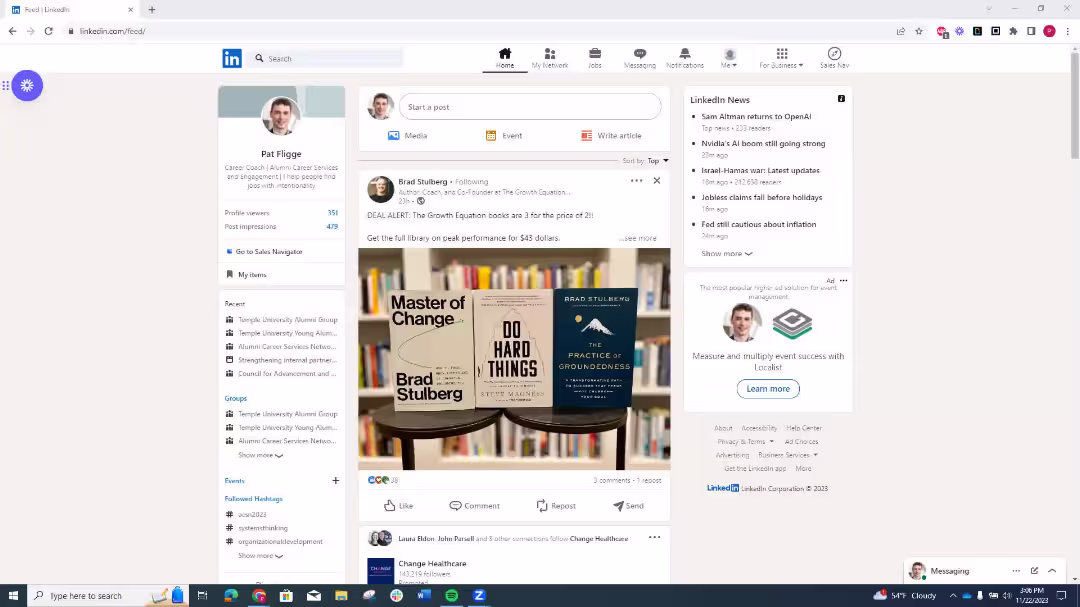Screen dimensions: 1080x607
Task: Expand Show more under Followed Hashtags
Action: click(260, 556)
